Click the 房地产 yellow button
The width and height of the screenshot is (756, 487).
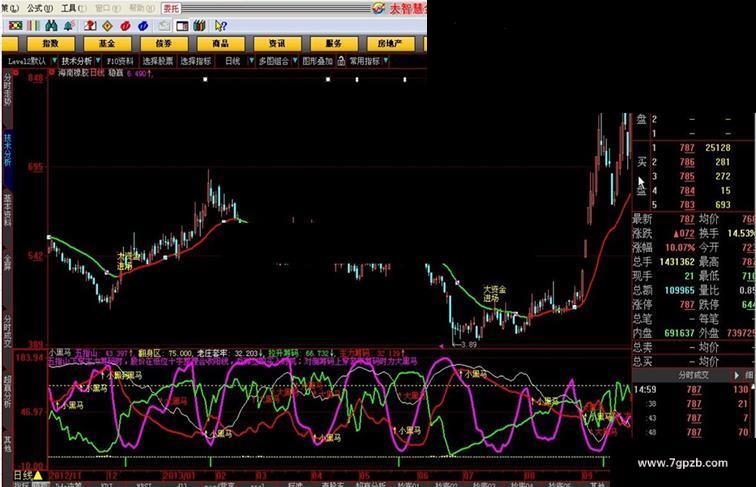tap(390, 43)
